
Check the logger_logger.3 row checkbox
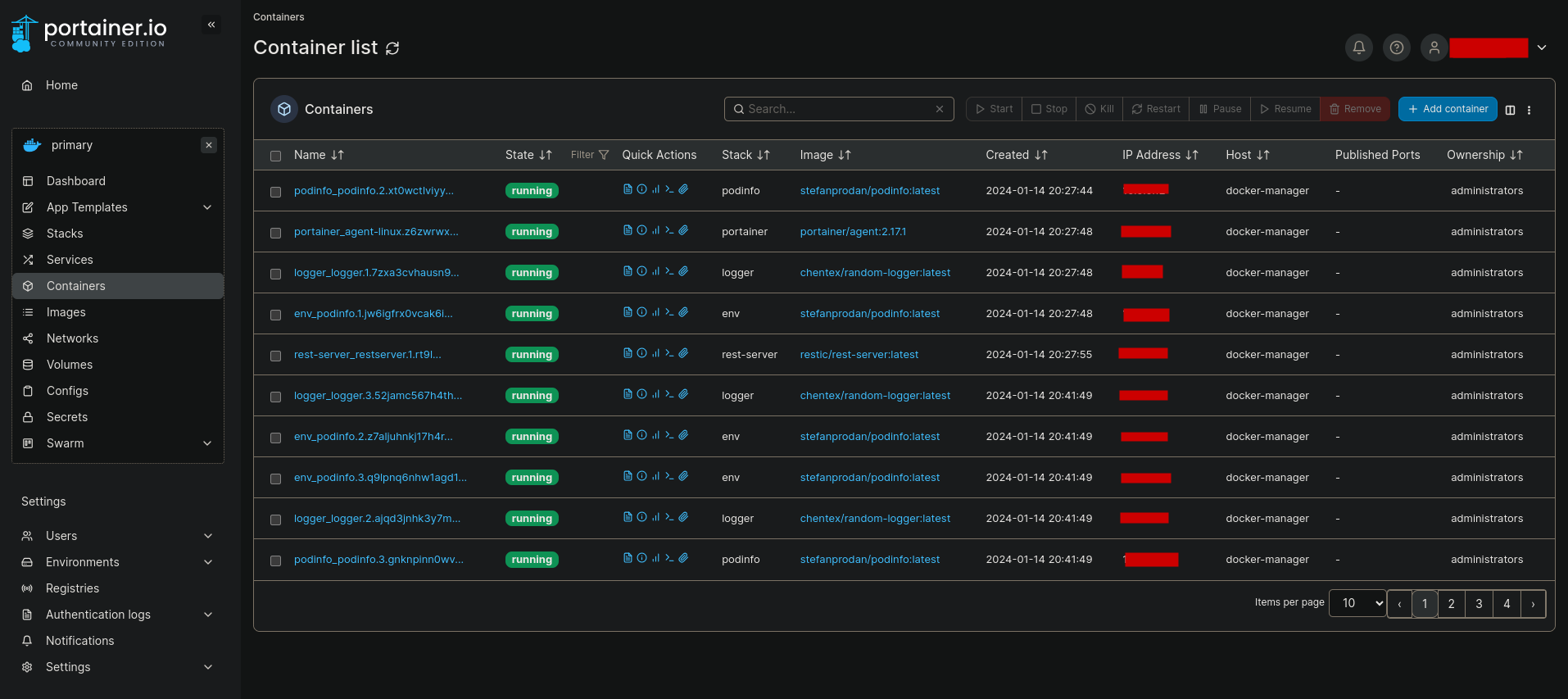coord(275,397)
